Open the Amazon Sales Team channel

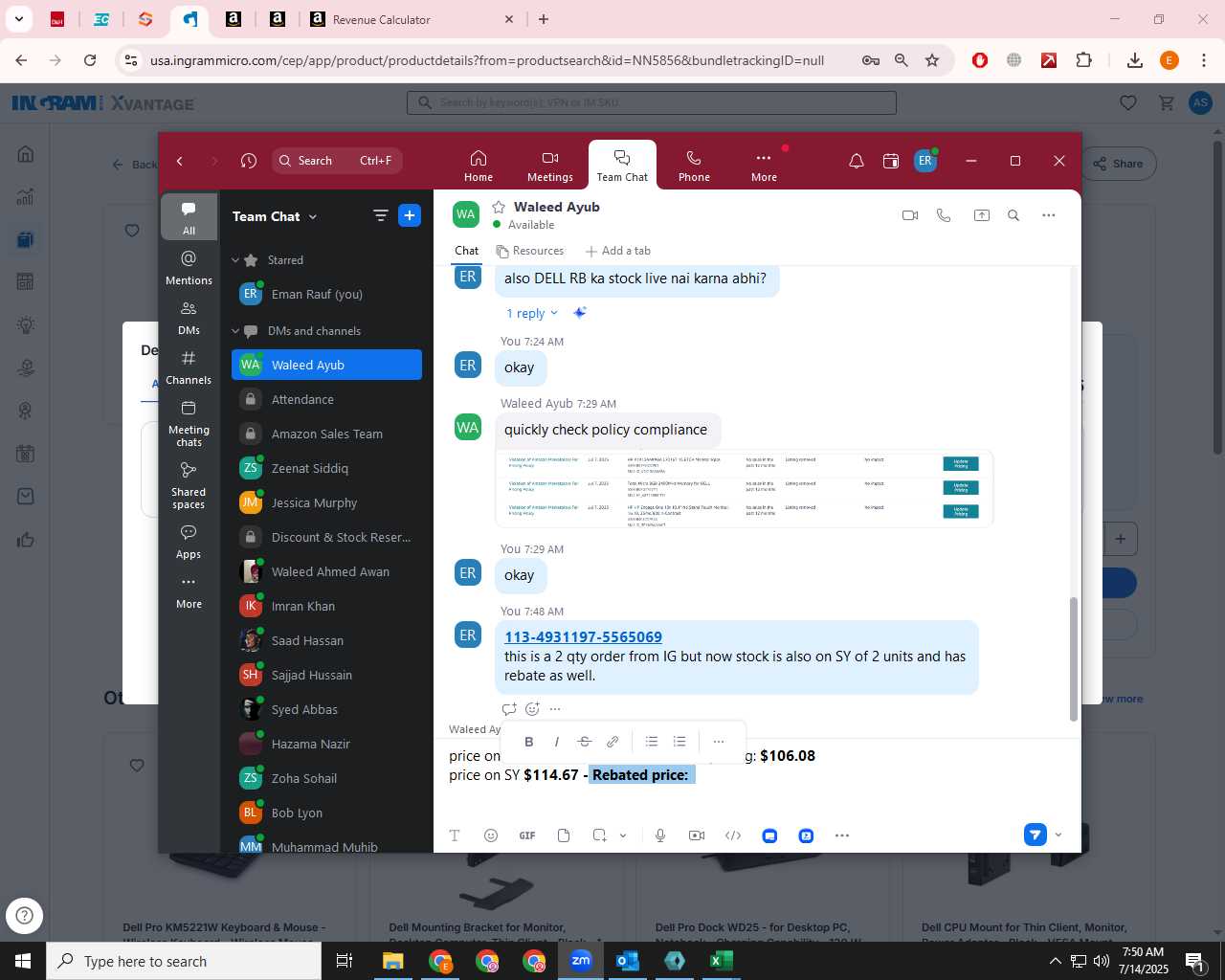326,434
